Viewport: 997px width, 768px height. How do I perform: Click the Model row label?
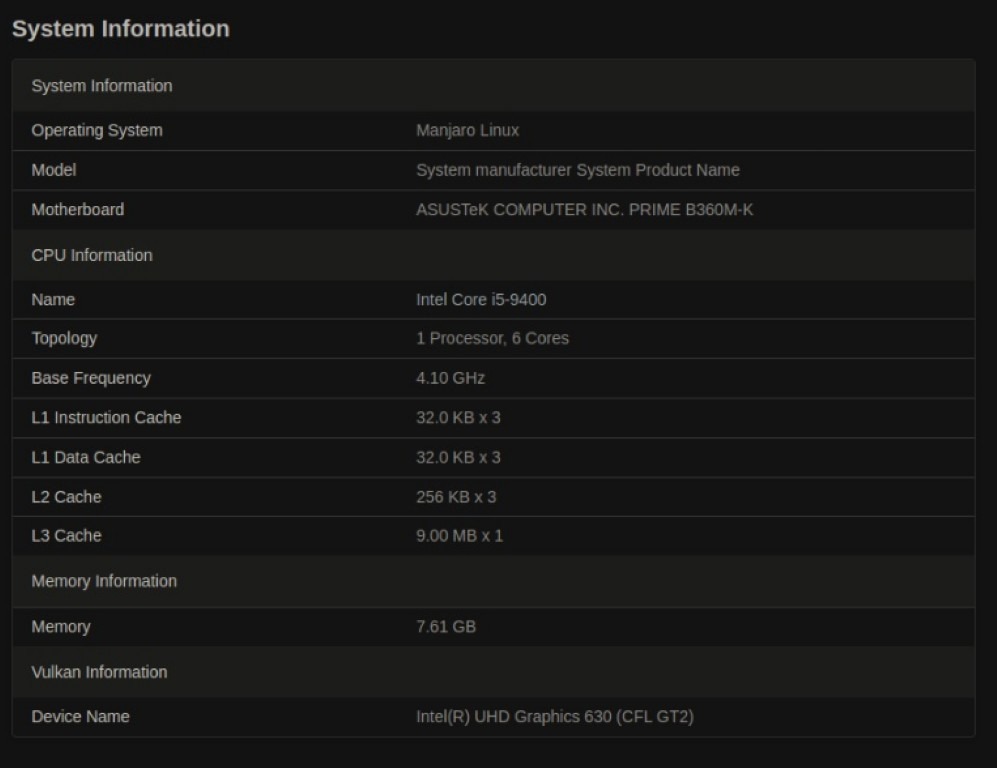point(54,170)
